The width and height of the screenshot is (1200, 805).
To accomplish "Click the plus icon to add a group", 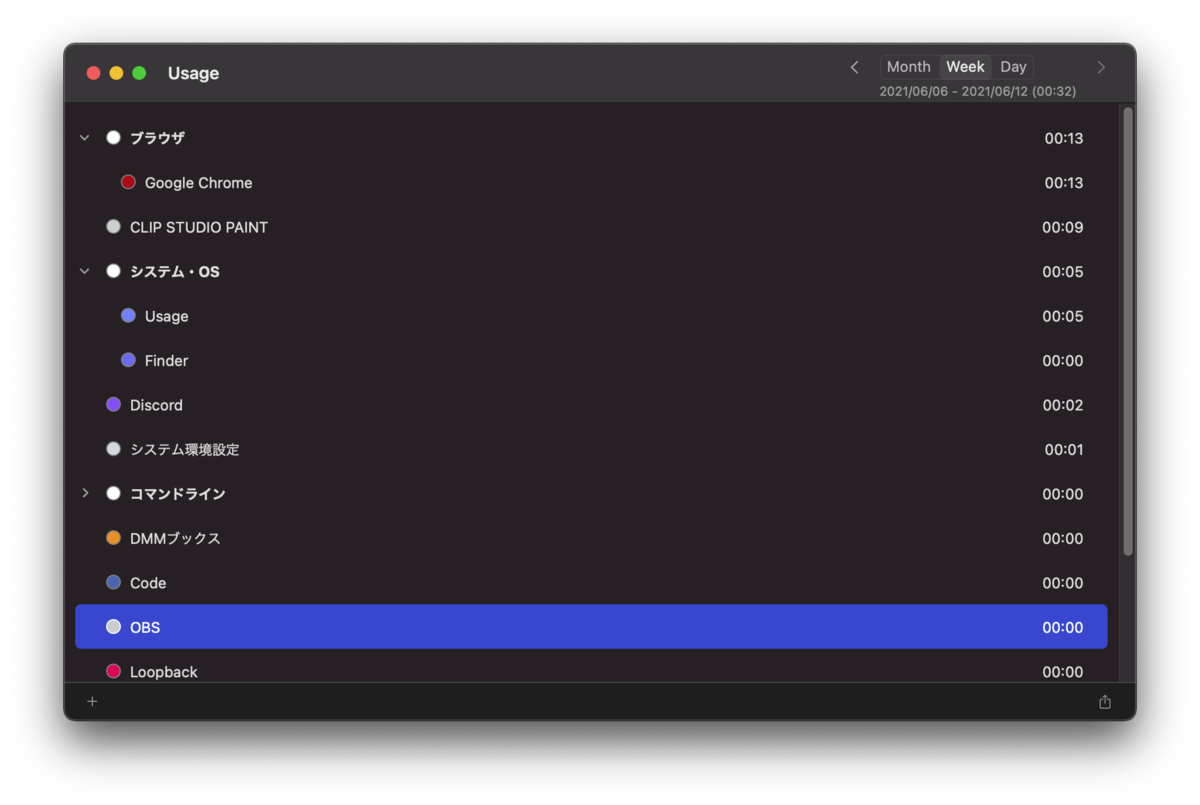I will click(x=92, y=702).
